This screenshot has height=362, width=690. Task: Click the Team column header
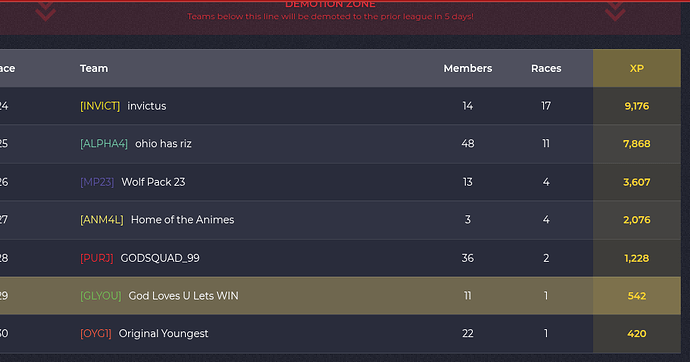click(x=94, y=68)
